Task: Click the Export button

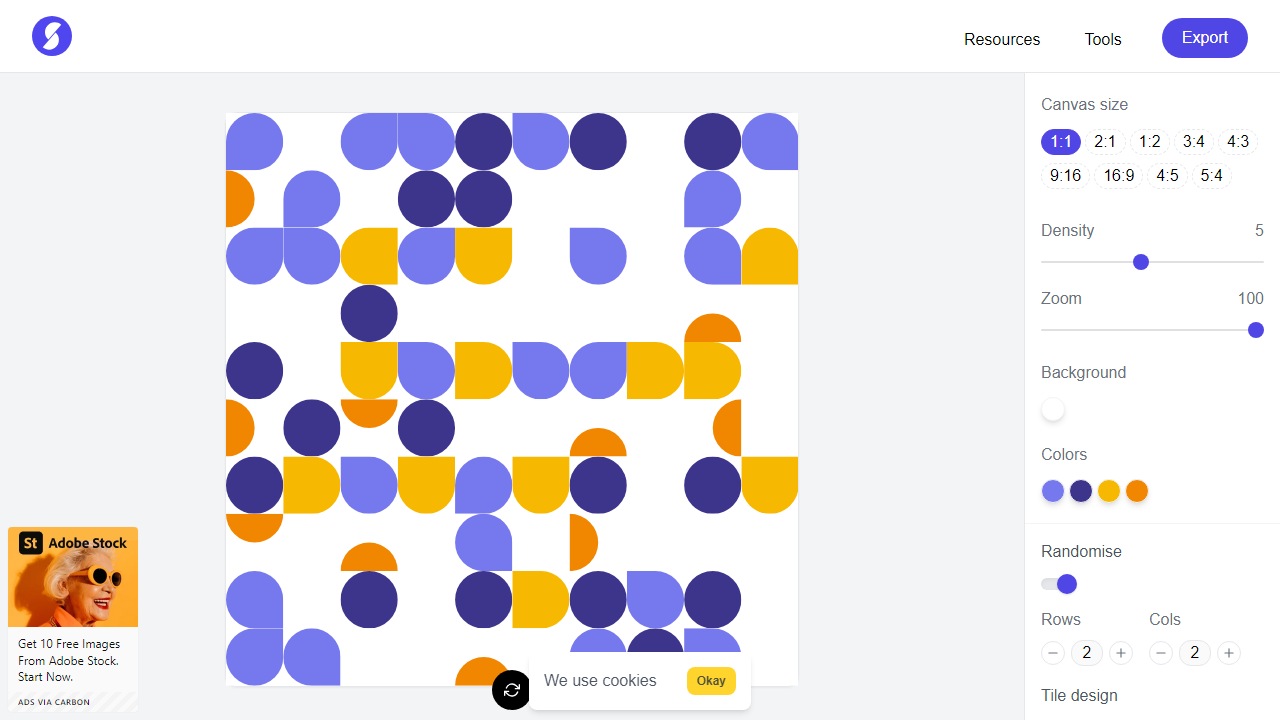Action: [x=1204, y=37]
